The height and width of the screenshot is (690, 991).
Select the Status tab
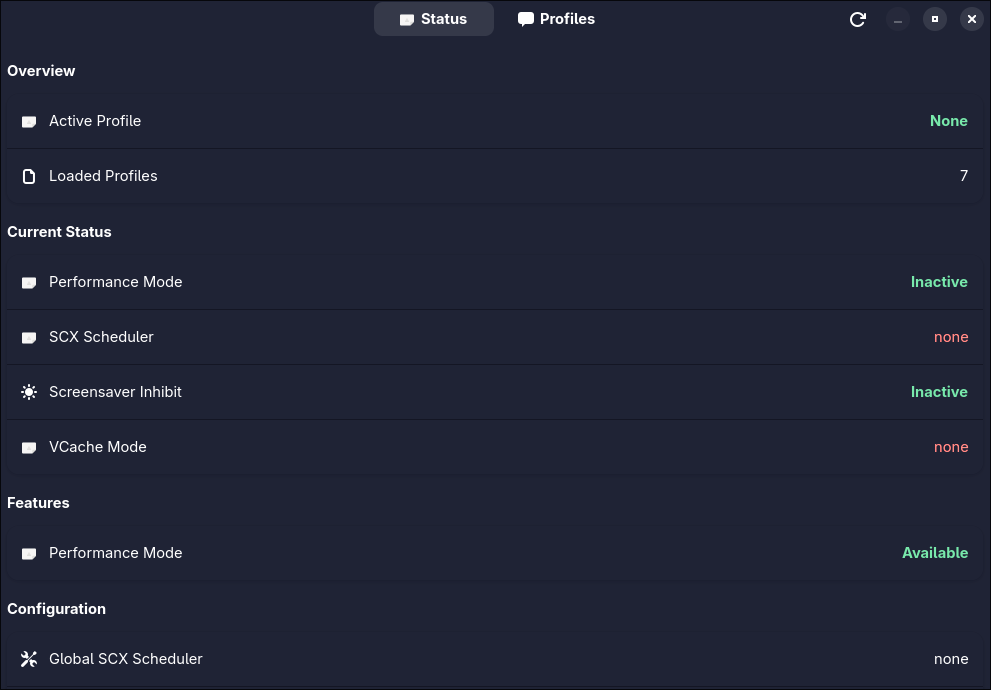click(433, 19)
